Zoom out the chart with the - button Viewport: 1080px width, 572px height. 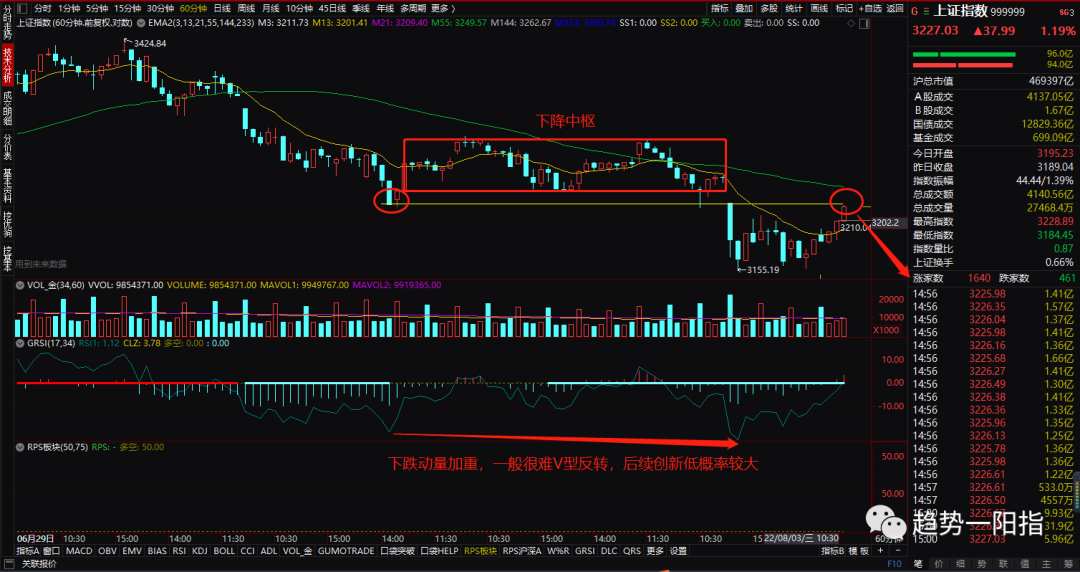[897, 551]
